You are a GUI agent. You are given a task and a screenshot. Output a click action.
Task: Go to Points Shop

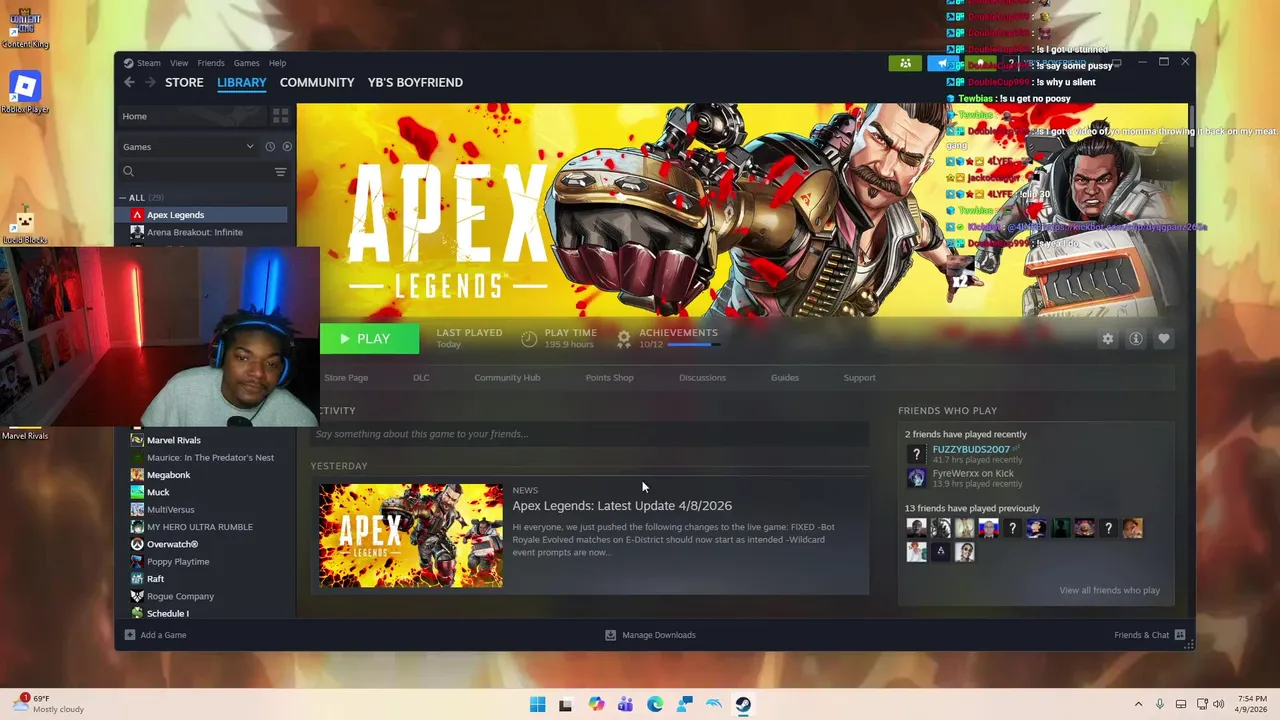609,378
